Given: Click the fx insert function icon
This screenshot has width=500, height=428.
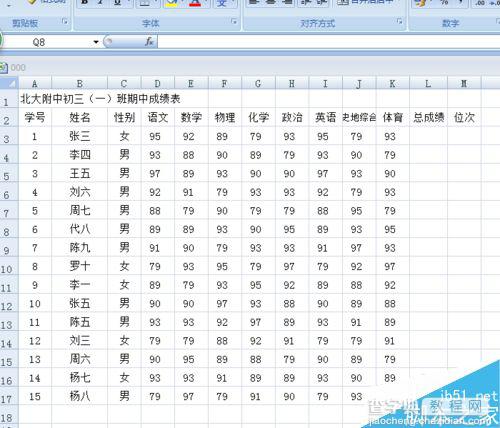Looking at the screenshot, I should point(149,42).
